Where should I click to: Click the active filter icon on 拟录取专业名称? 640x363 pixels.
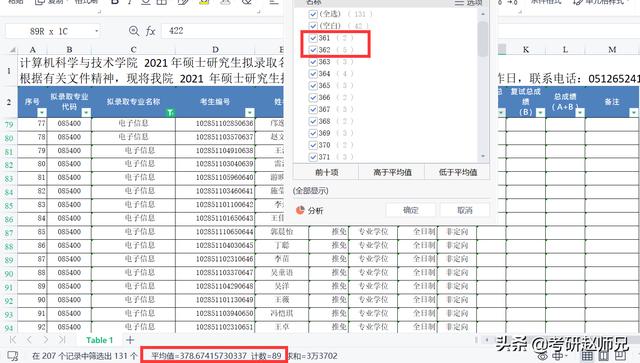click(x=170, y=113)
